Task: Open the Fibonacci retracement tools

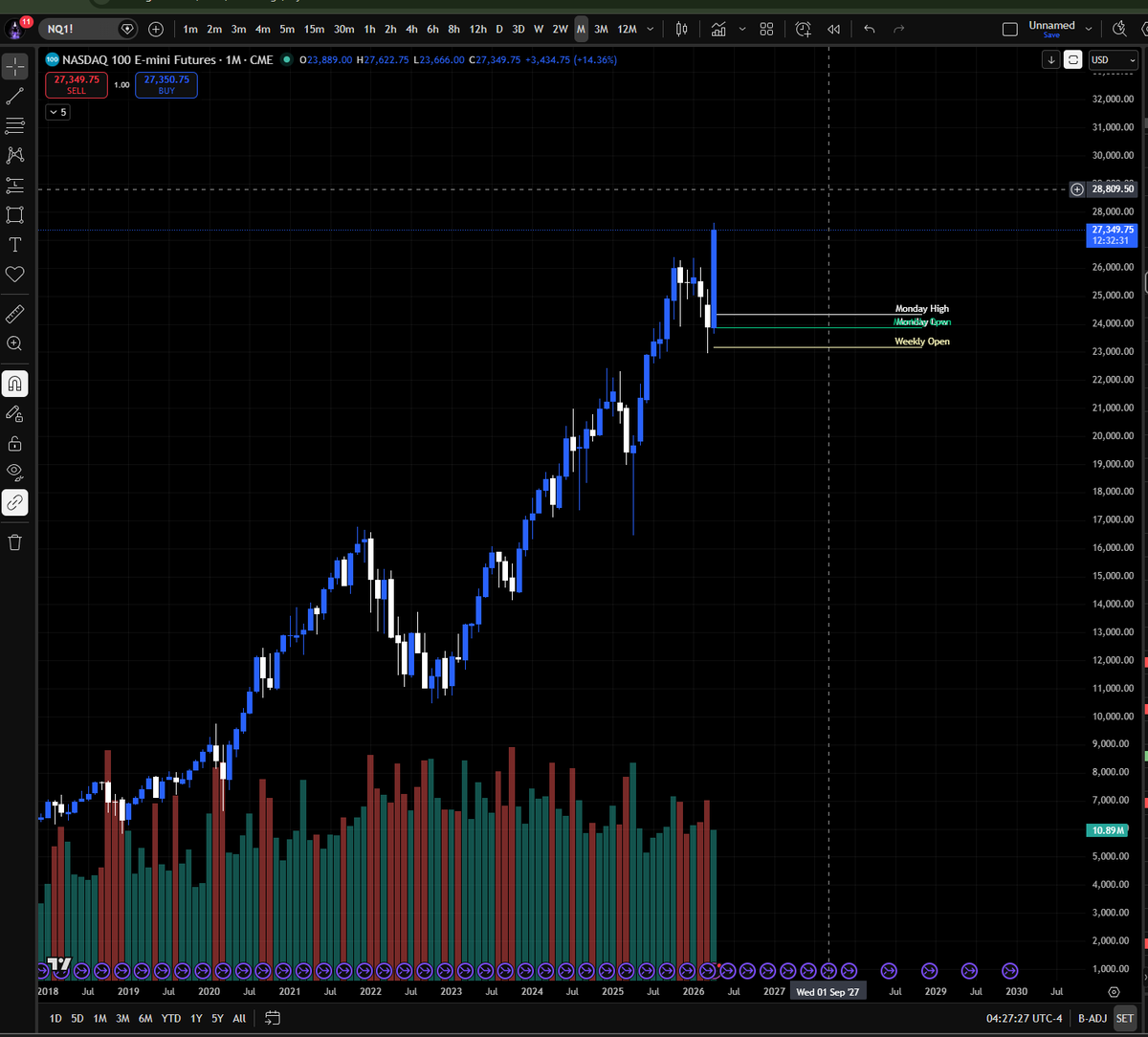Action: [14, 125]
